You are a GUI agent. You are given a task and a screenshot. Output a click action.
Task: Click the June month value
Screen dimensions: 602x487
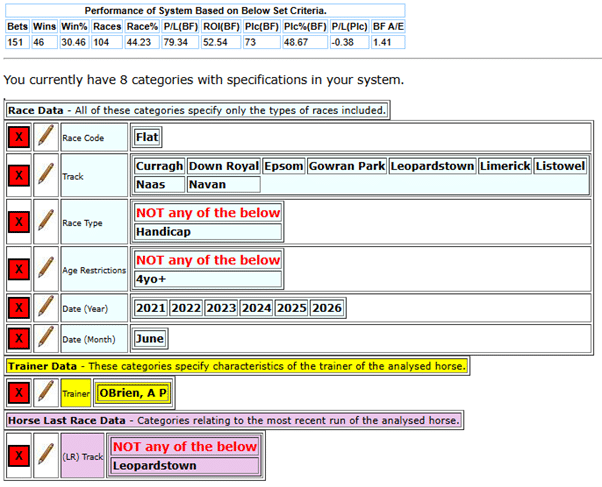tap(150, 339)
